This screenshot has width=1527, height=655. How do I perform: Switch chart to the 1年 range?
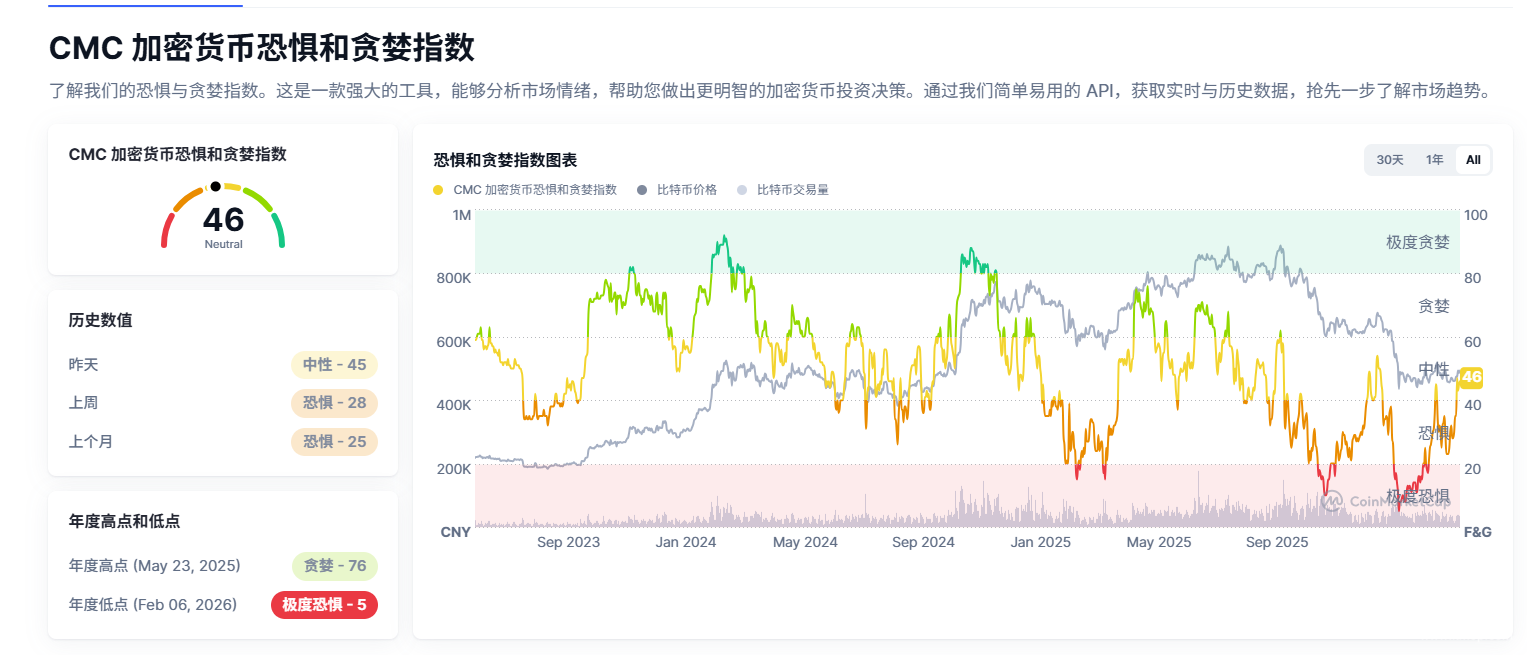1434,160
